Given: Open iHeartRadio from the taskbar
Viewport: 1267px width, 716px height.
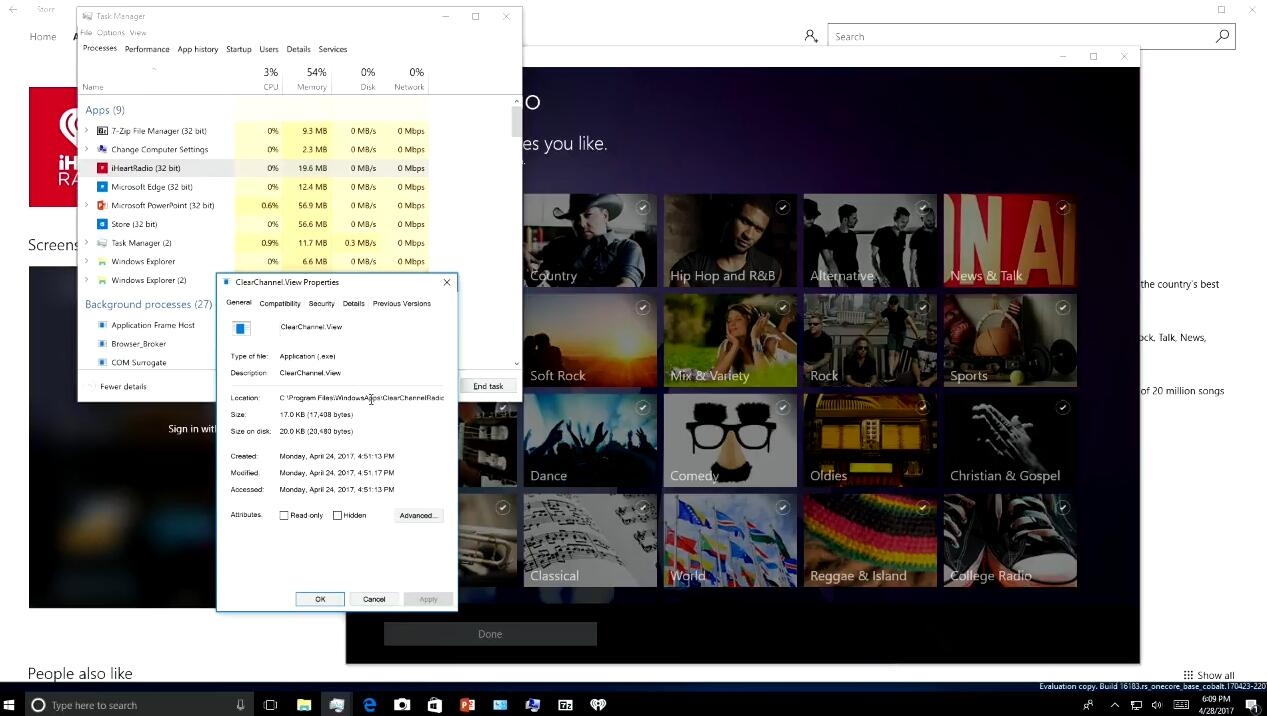Looking at the screenshot, I should click(598, 705).
